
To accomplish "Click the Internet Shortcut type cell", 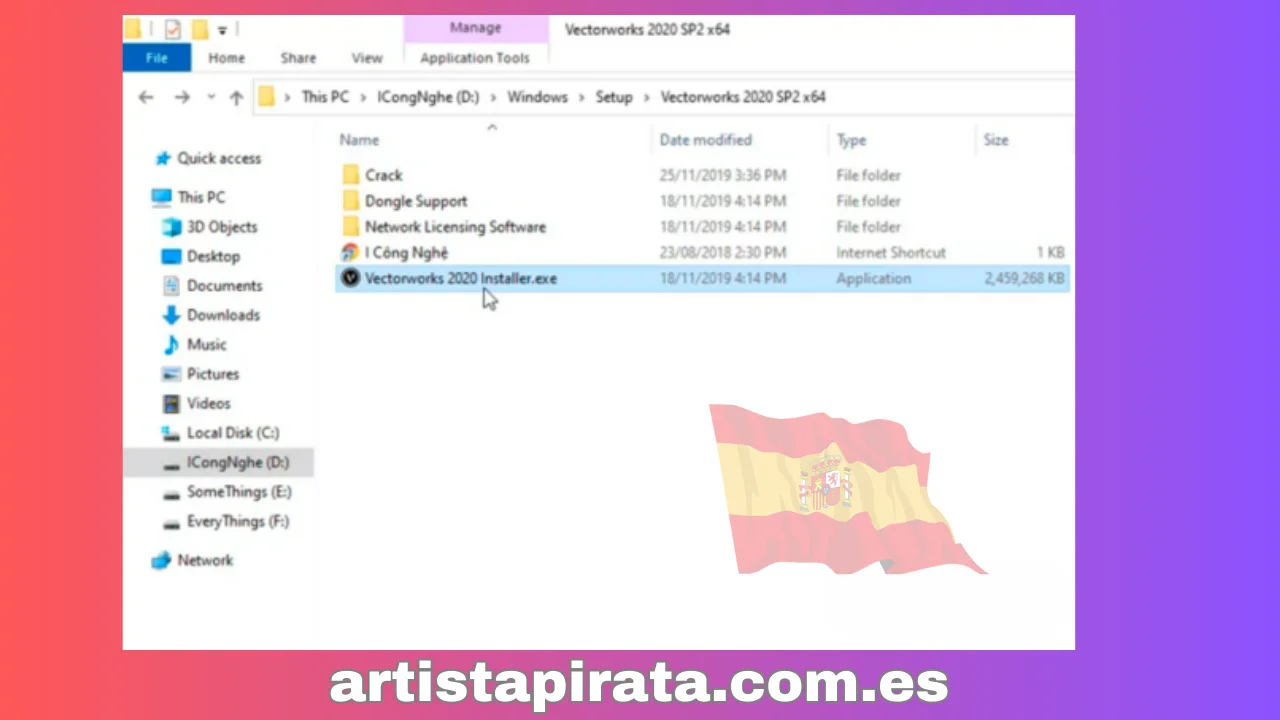I will click(x=891, y=253).
